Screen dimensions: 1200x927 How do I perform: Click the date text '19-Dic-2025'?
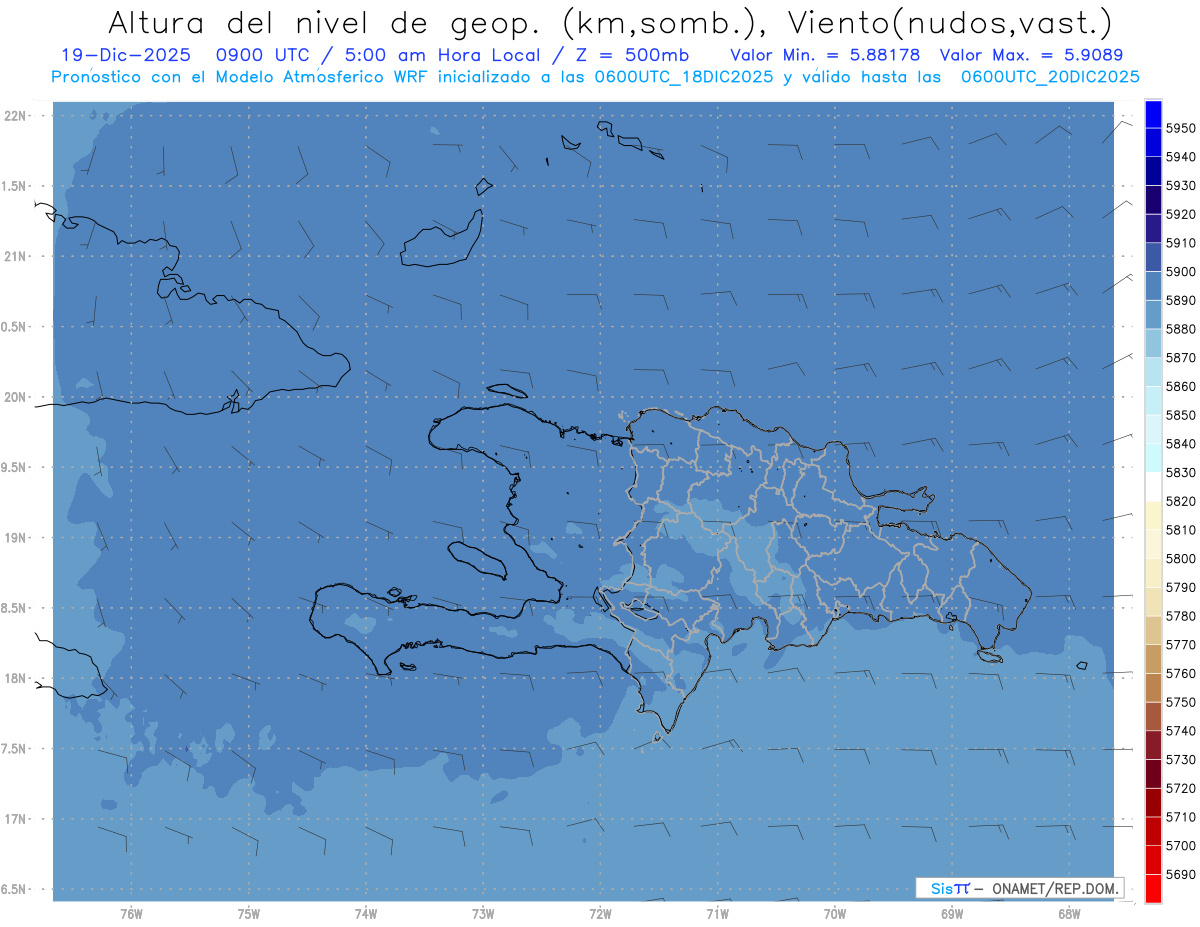(x=125, y=55)
